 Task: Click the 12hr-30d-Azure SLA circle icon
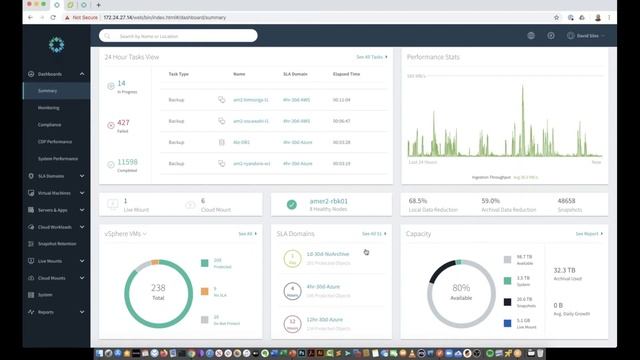pos(292,324)
